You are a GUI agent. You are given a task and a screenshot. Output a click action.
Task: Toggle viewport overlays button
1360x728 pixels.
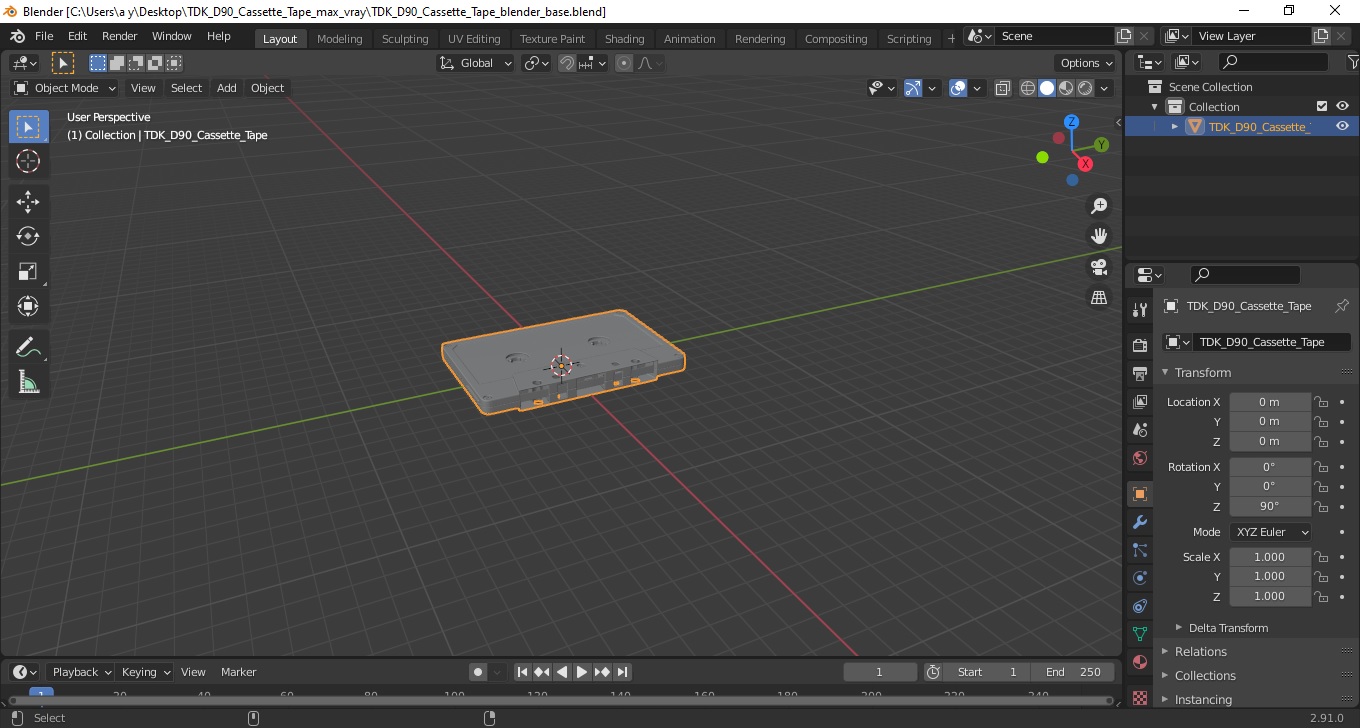[x=958, y=88]
